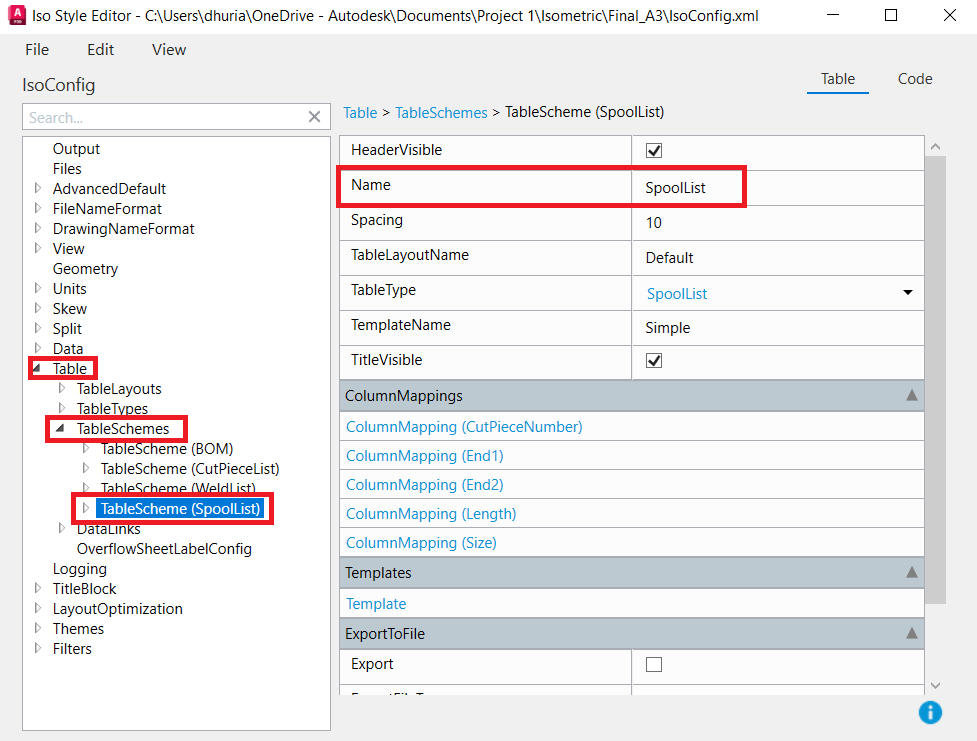Viewport: 977px width, 741px height.
Task: Enable the Export checkbox
Action: [653, 664]
